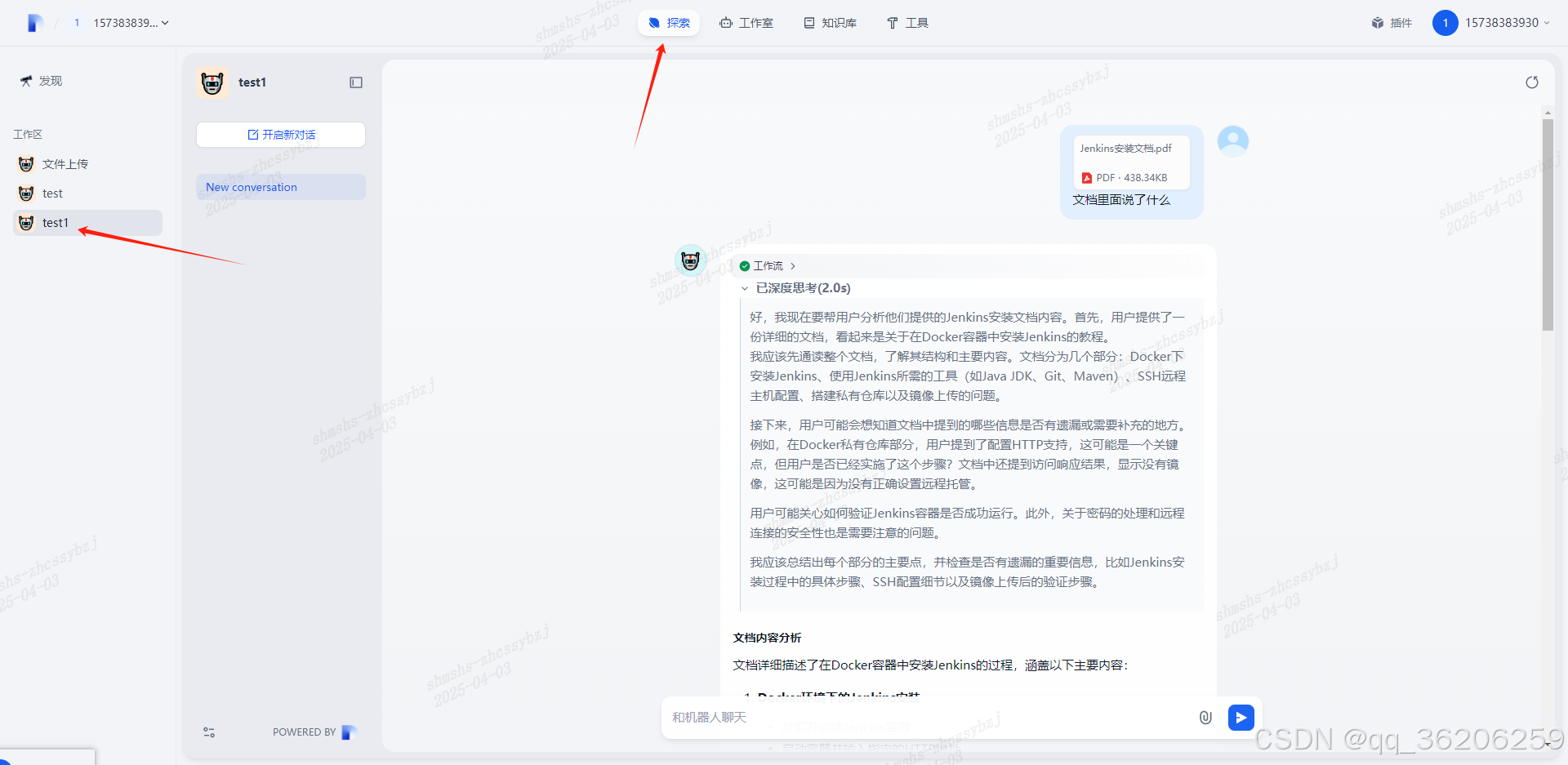Click the PDF · 438.34KB file info
Screen dimensions: 1568x765
[x=1125, y=178]
